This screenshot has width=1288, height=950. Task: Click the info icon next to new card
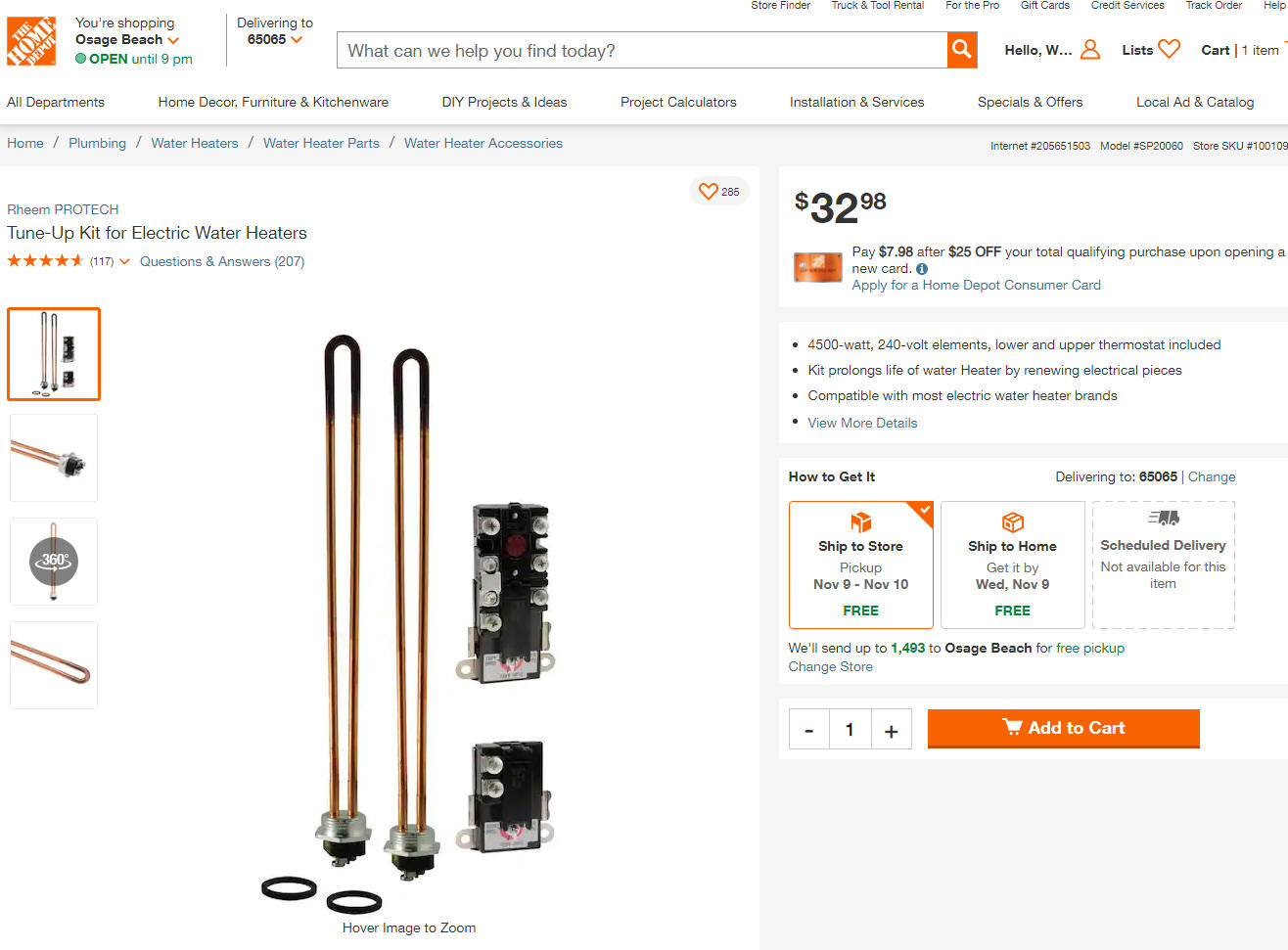pos(922,269)
